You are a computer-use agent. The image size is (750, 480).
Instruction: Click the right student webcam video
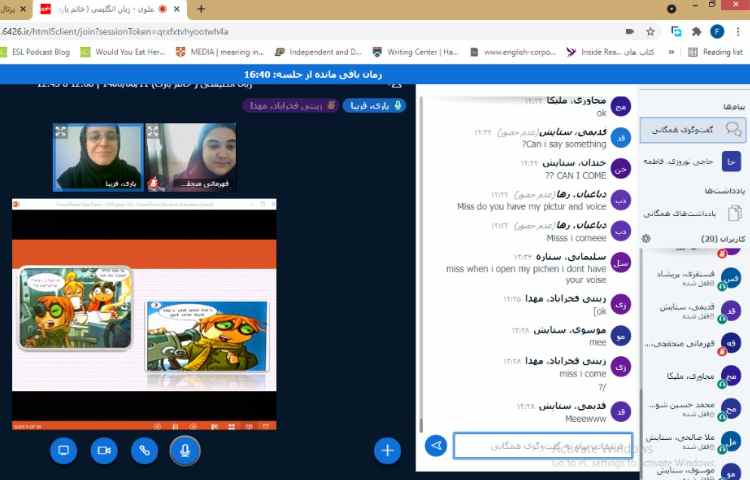pyautogui.click(x=191, y=157)
